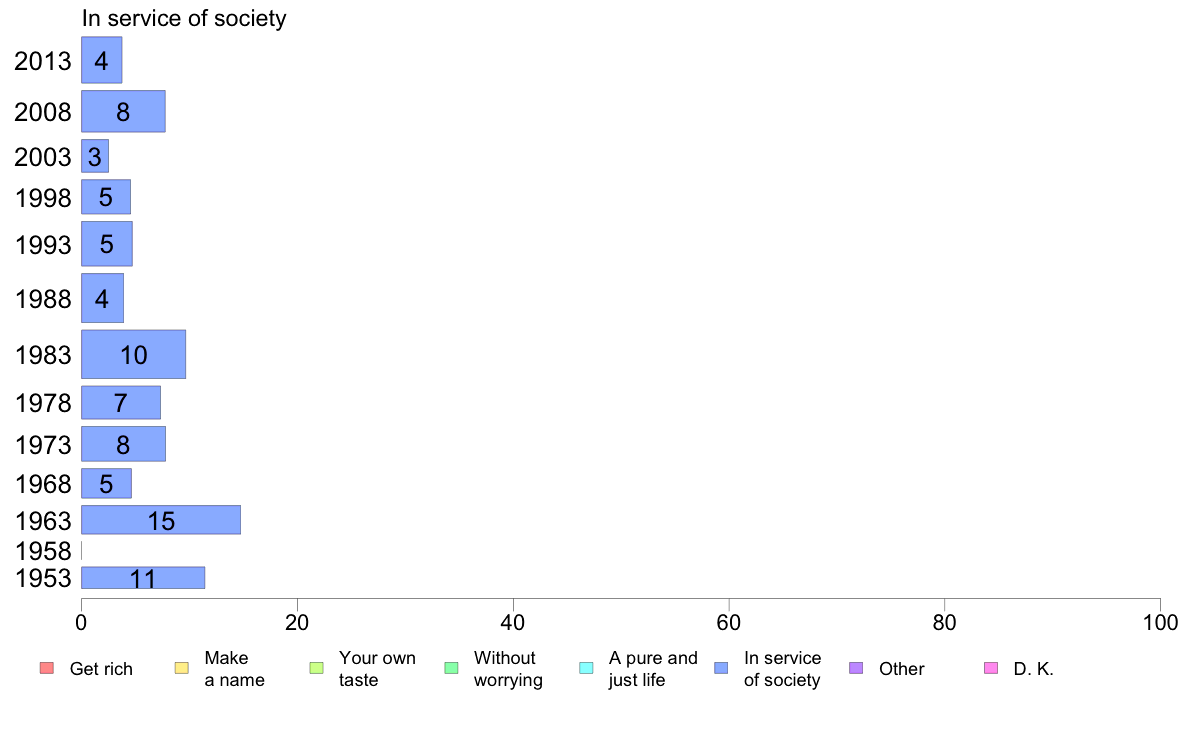Click the 1963 bar showing 15

[x=161, y=520]
